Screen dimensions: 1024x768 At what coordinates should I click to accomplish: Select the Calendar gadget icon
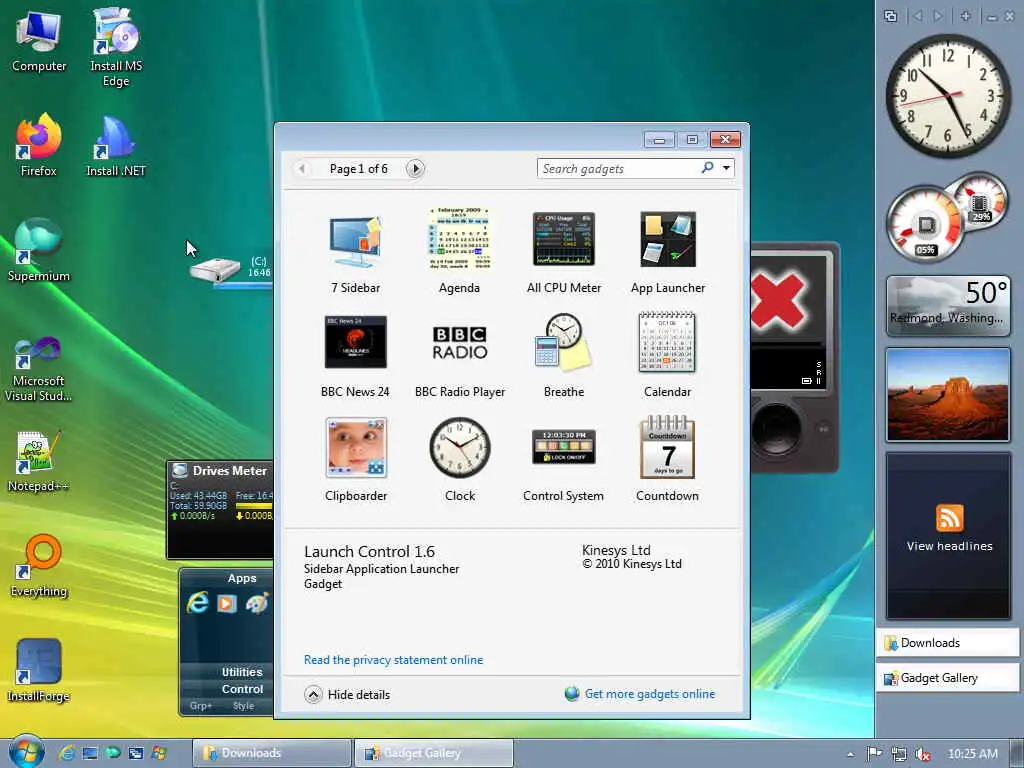coord(667,342)
